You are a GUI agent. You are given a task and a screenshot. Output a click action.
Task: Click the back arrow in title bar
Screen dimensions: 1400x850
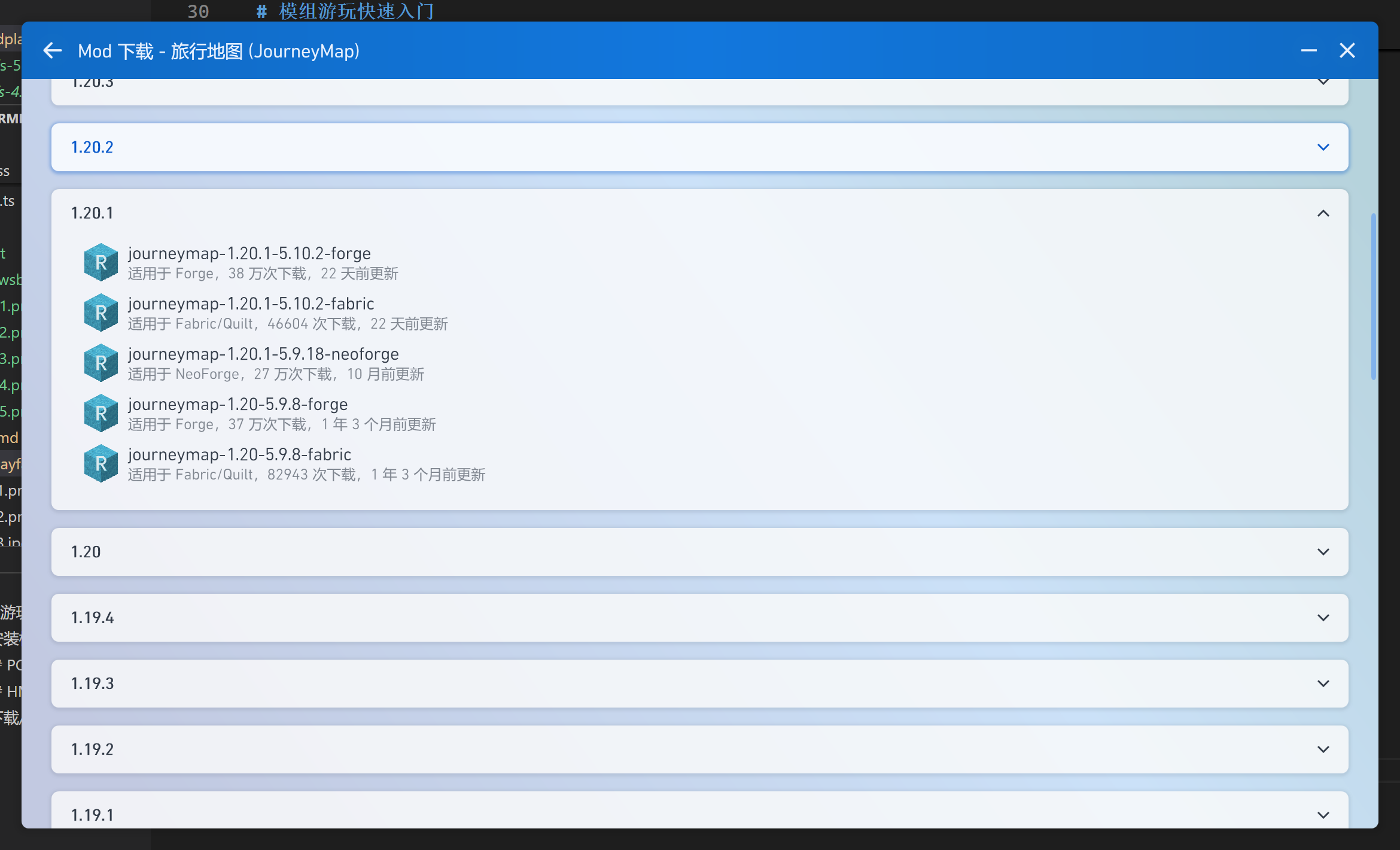coord(53,51)
